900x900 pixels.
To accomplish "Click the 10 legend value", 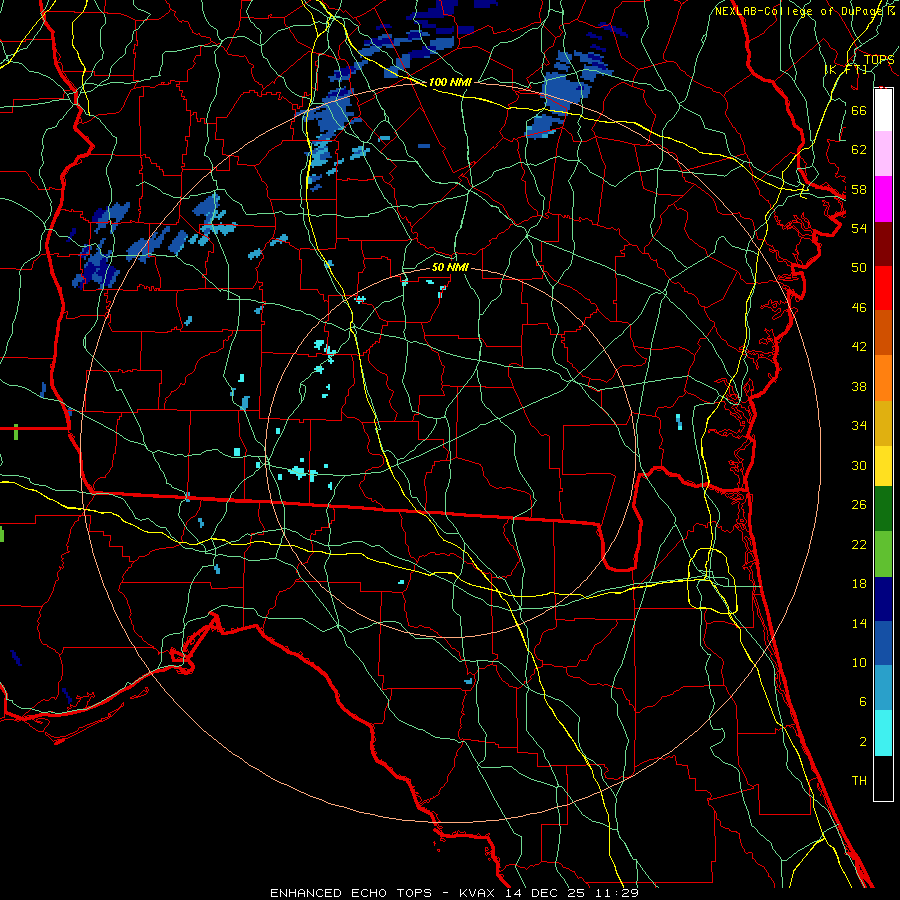I will 859,662.
